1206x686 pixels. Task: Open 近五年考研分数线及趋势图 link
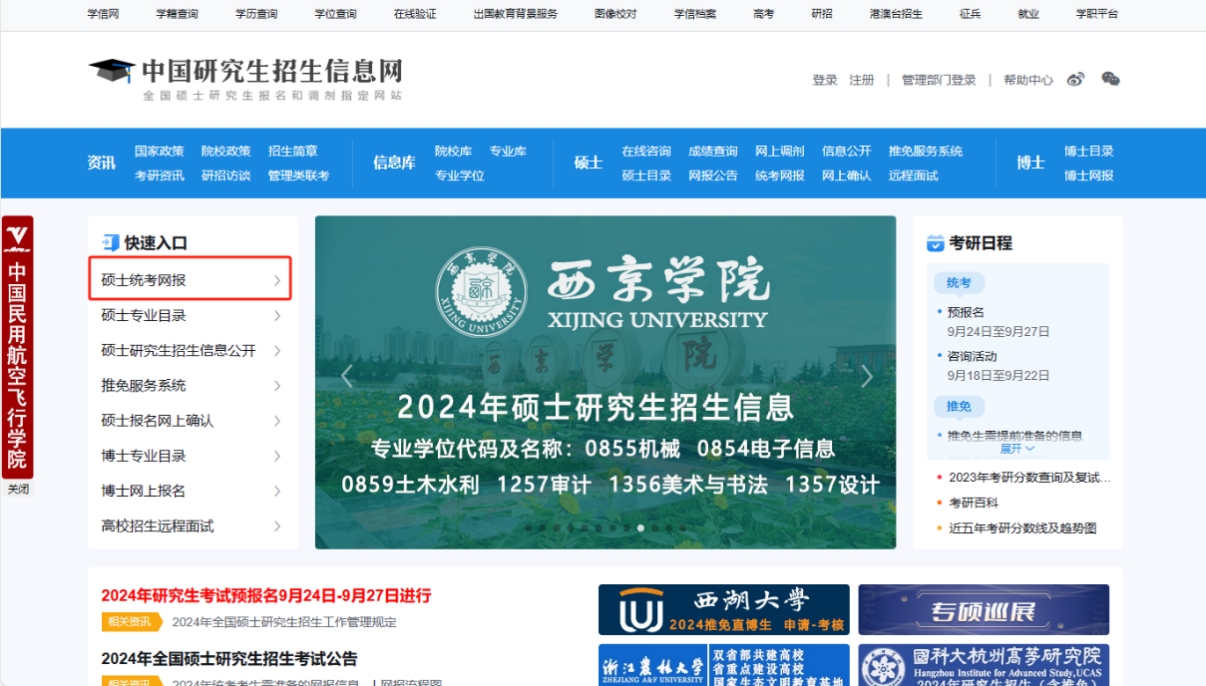click(x=1022, y=528)
